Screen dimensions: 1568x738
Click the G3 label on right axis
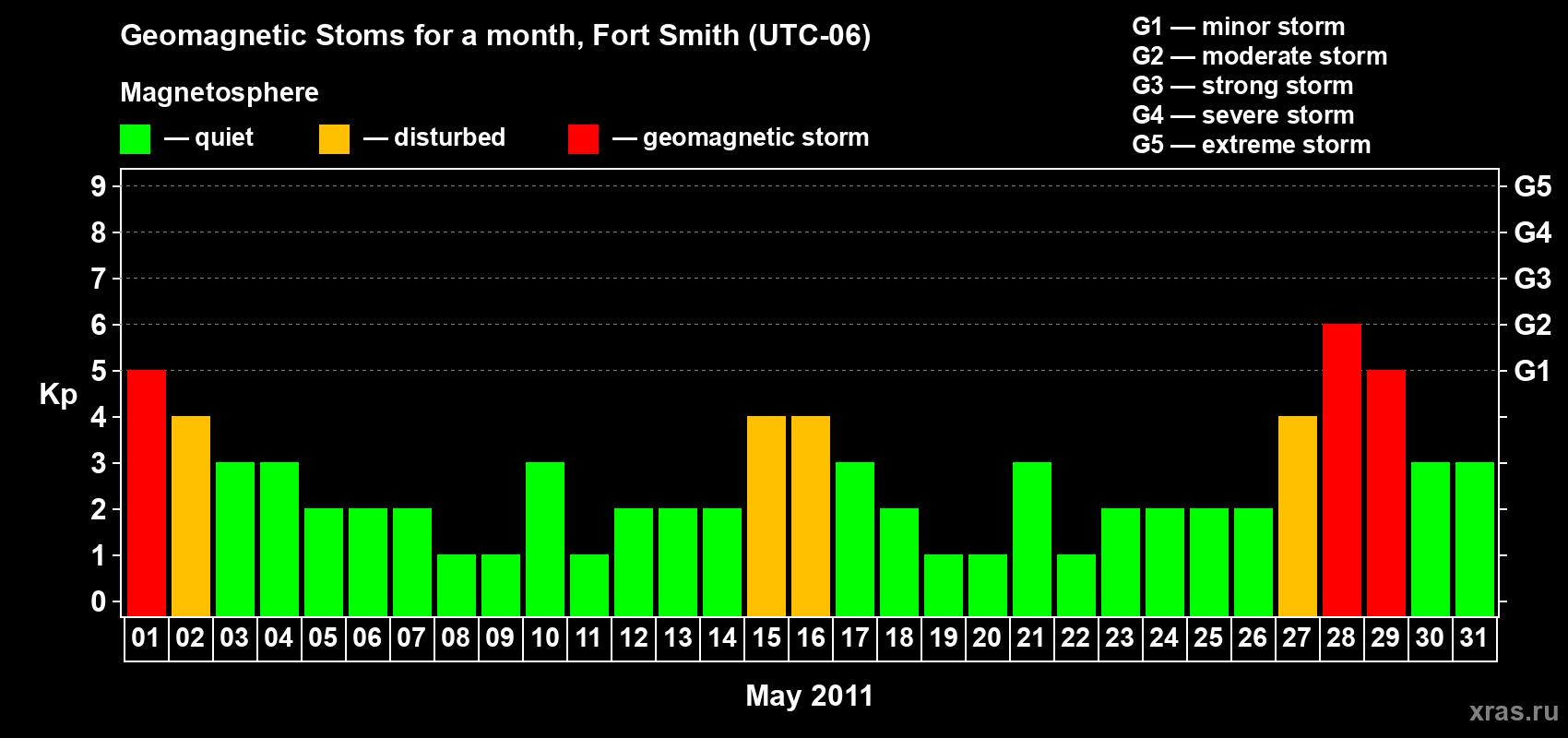[x=1533, y=279]
